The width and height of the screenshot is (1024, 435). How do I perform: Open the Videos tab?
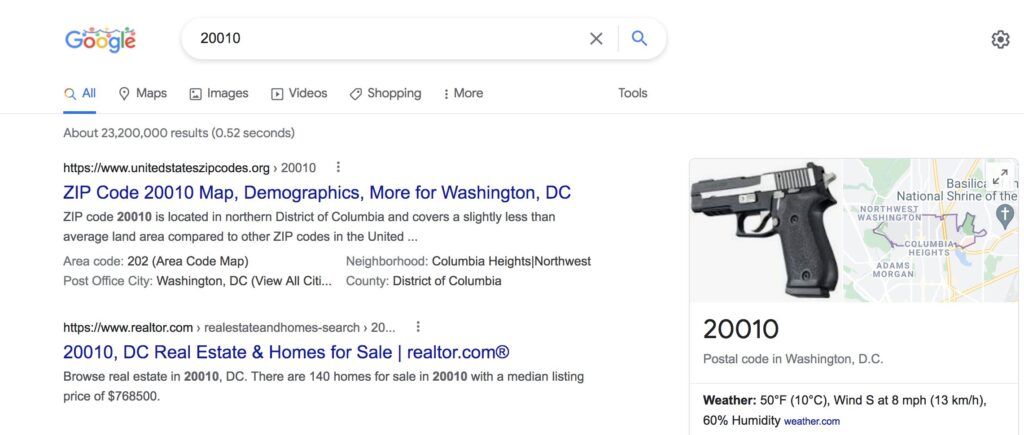(x=299, y=93)
